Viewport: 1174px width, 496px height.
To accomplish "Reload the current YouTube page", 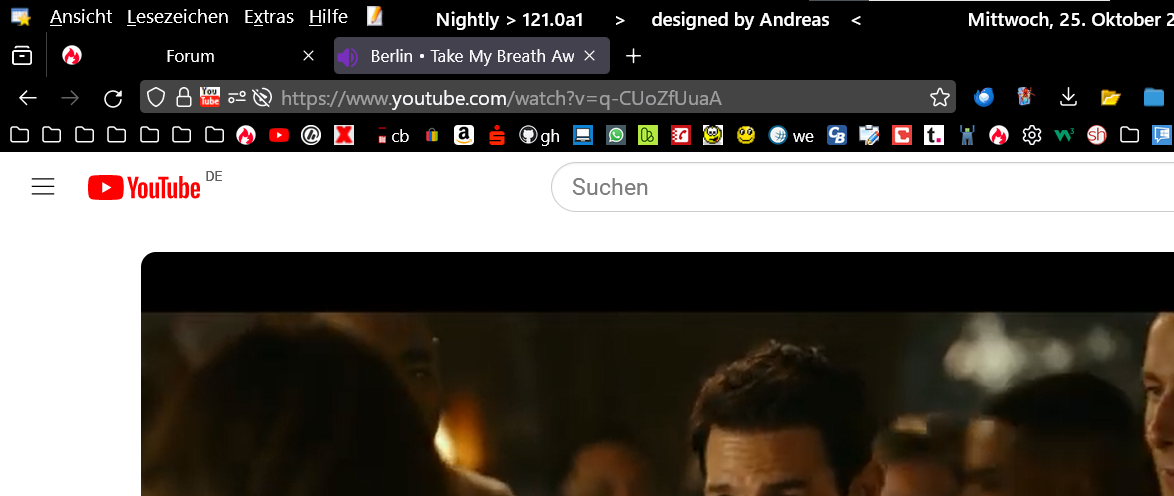I will tap(113, 97).
